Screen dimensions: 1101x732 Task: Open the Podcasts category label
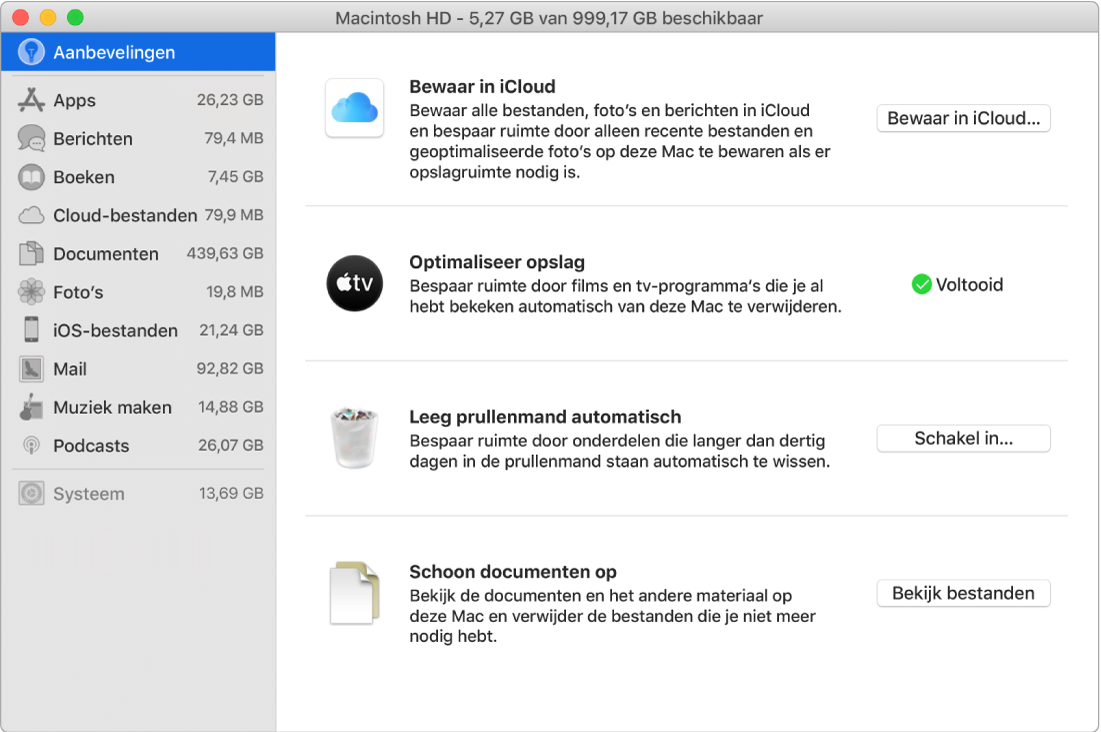click(91, 446)
